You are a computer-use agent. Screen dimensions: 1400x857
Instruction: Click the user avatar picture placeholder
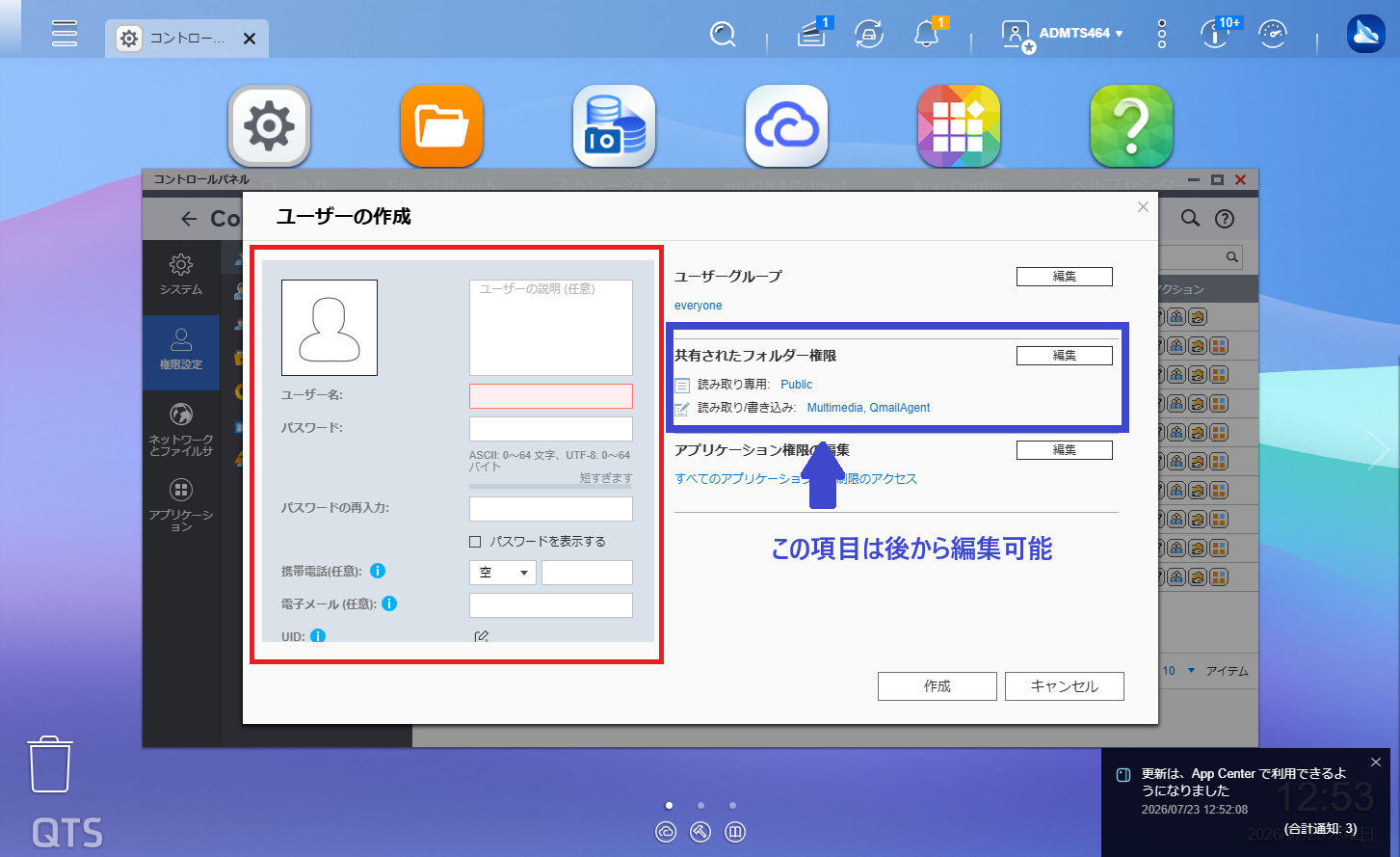[x=330, y=328]
